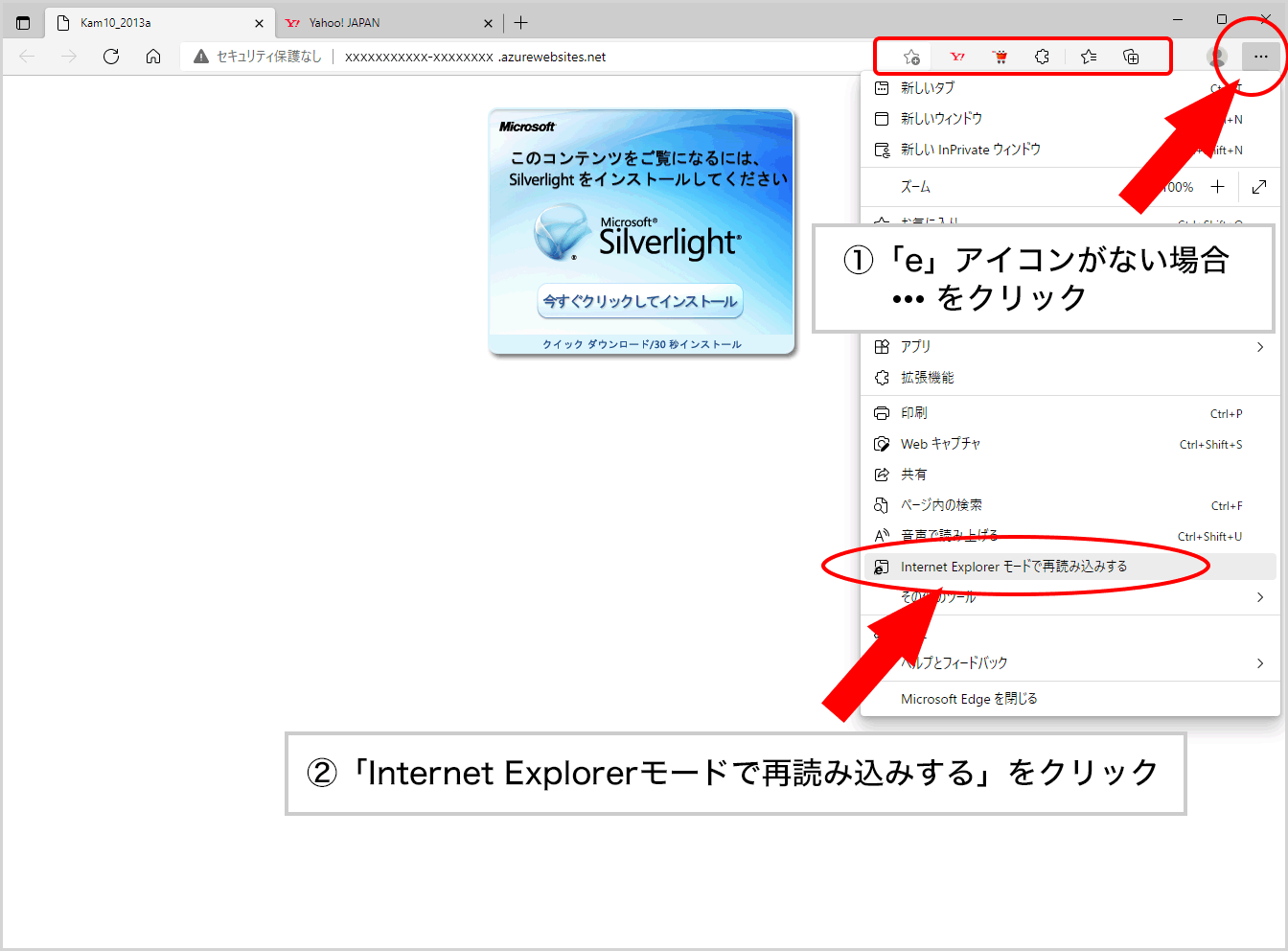The width and height of the screenshot is (1288, 951).
Task: Click the Yahoo favicon on second tab
Action: [x=292, y=23]
